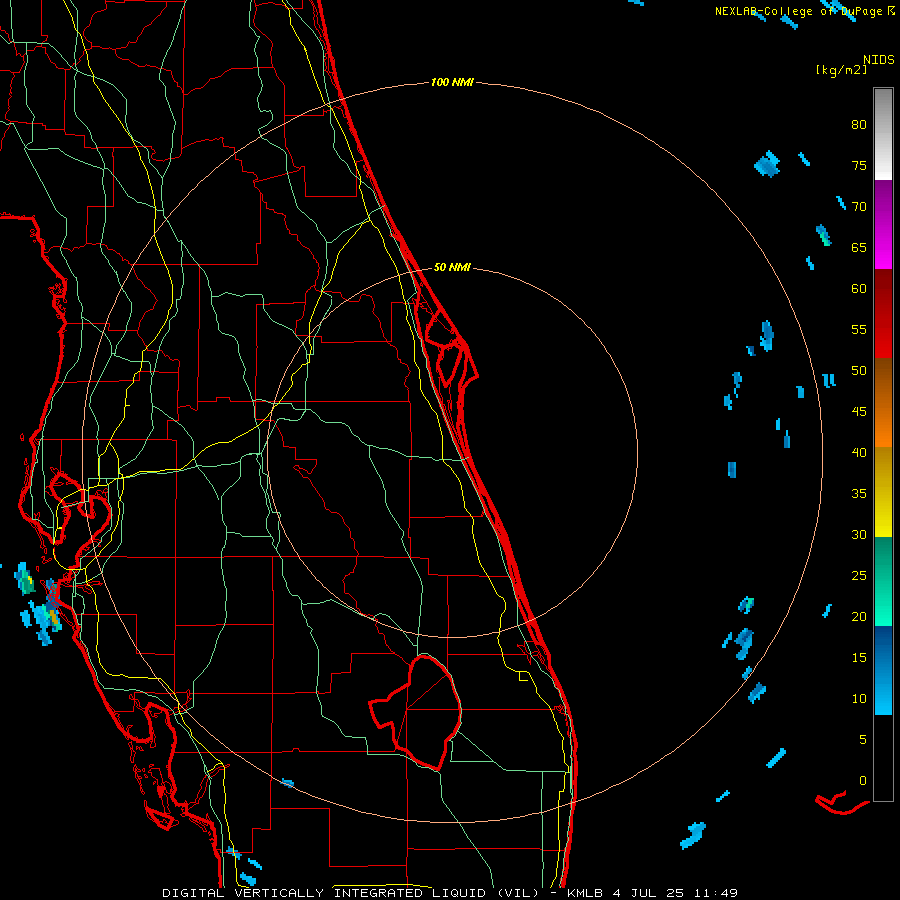Click the yellow segment of the color bar
This screenshot has height=900, width=900.
click(x=883, y=492)
